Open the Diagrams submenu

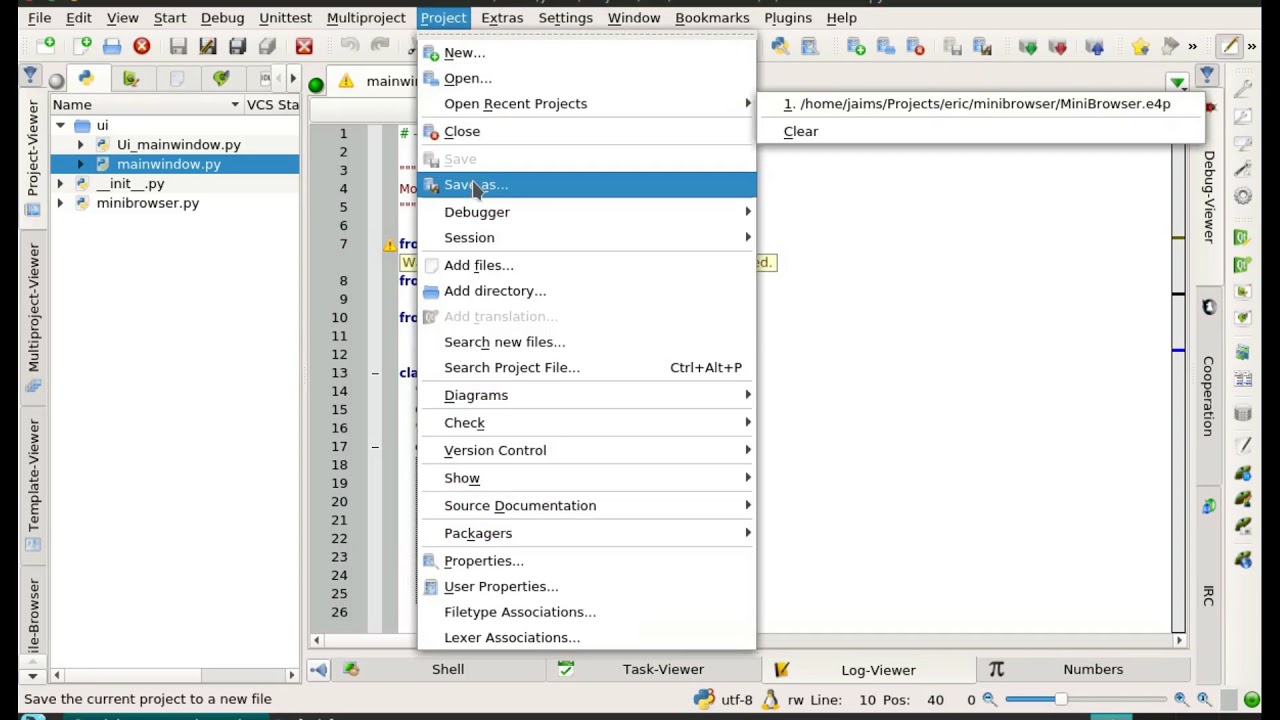pos(587,395)
